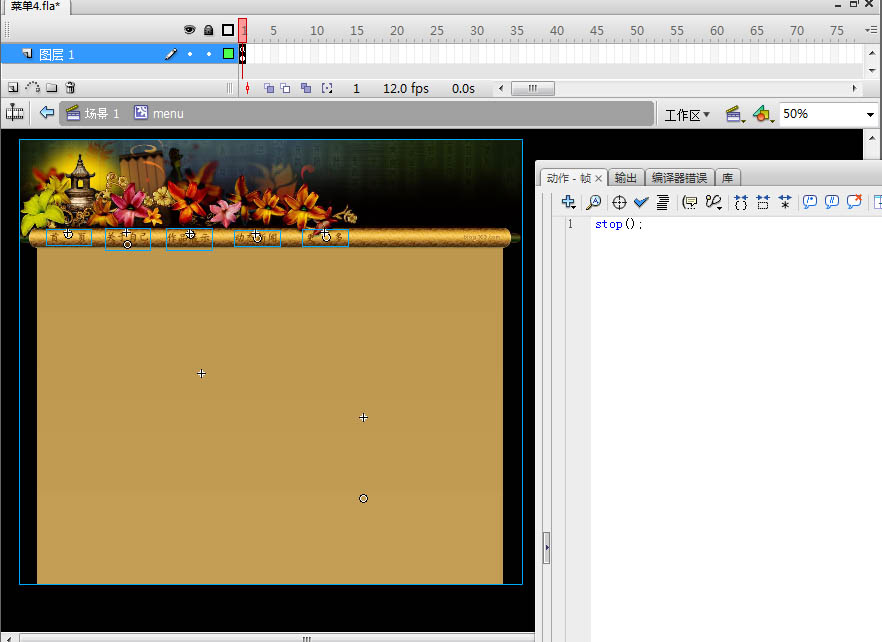Click the show all layers as outlines square
This screenshot has height=642, width=882.
228,30
